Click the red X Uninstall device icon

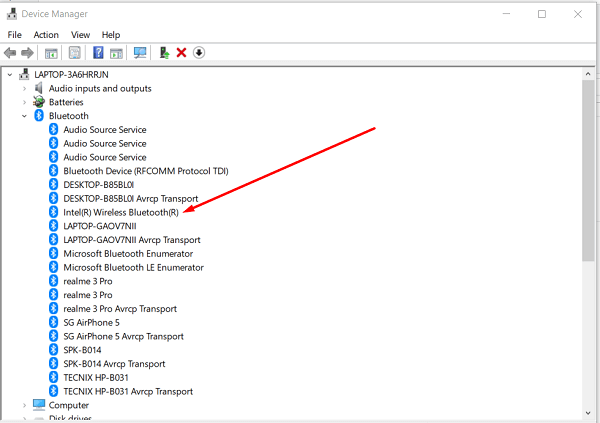click(181, 52)
